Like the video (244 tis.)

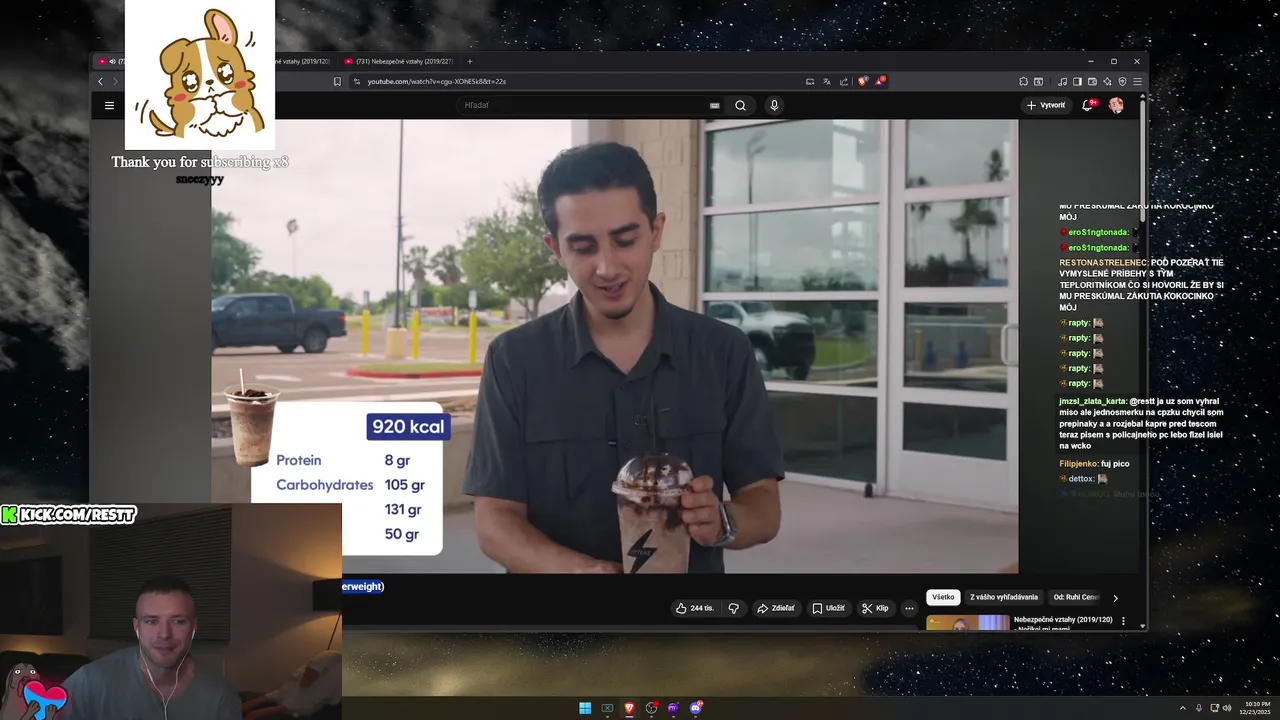695,608
